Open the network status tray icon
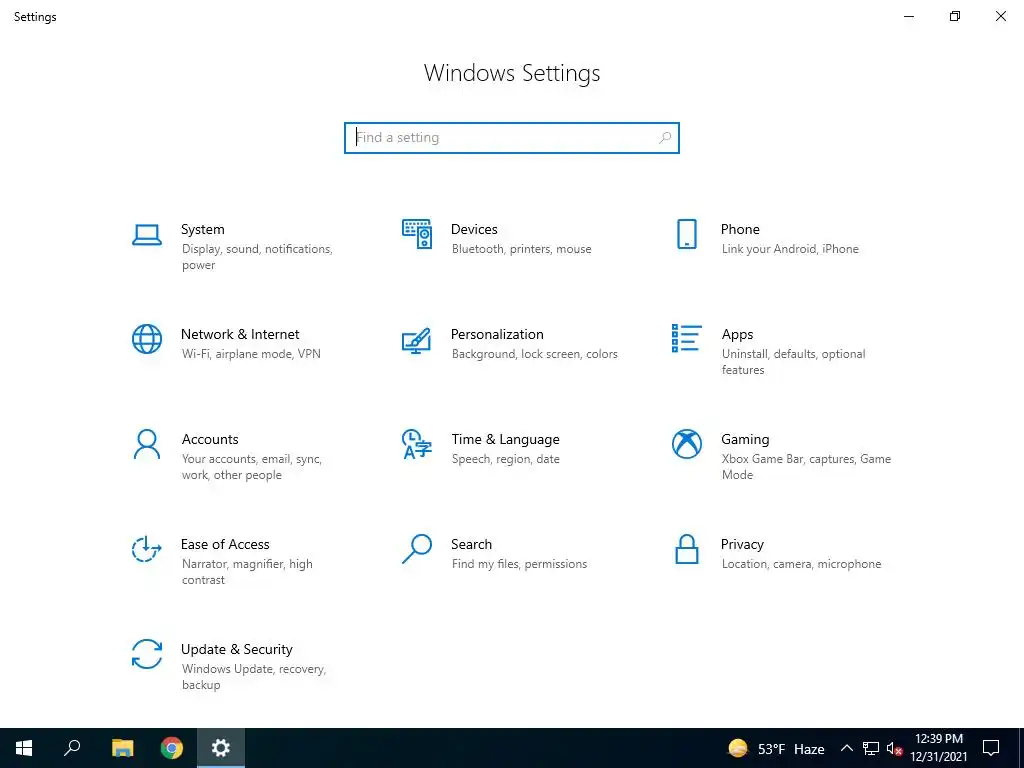1024x768 pixels. click(x=871, y=748)
